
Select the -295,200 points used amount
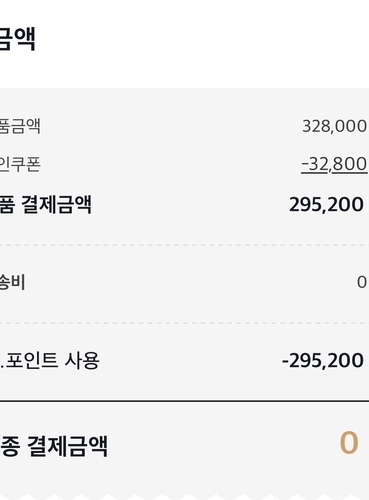(323, 360)
